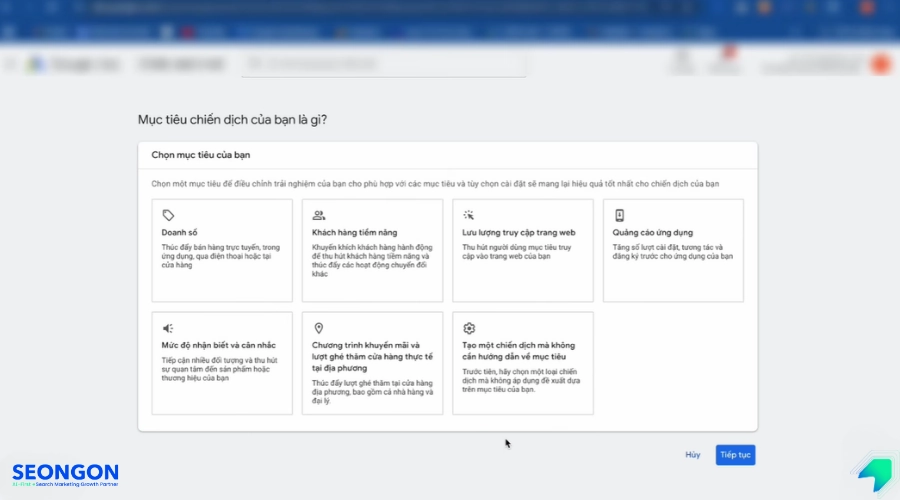Viewport: 900px width, 500px height.
Task: Click the instruction line 'Chọn một mục tiêu để điều chỉnh'
Action: [435, 184]
